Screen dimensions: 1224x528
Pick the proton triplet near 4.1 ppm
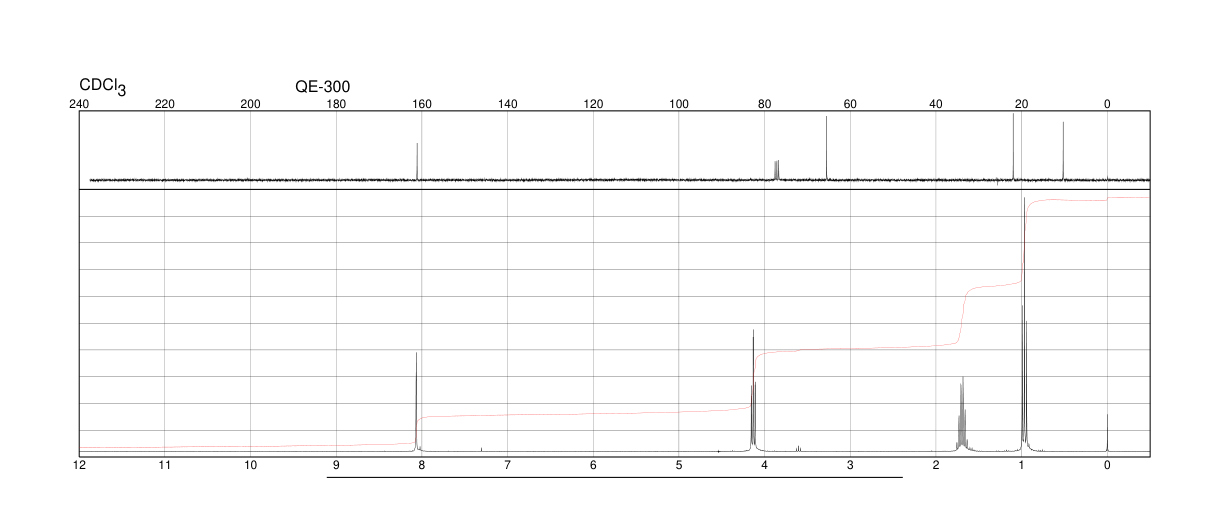753,390
